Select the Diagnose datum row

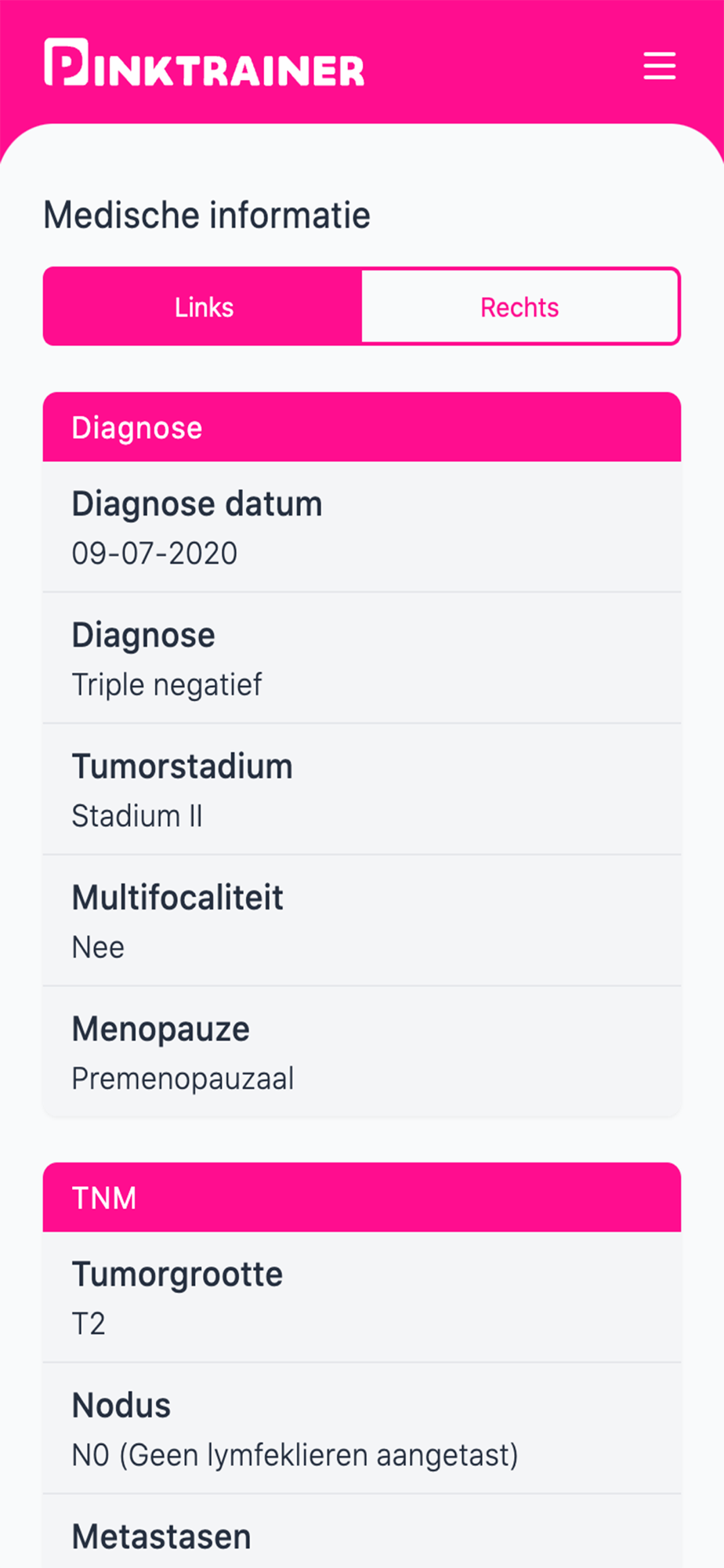(362, 527)
